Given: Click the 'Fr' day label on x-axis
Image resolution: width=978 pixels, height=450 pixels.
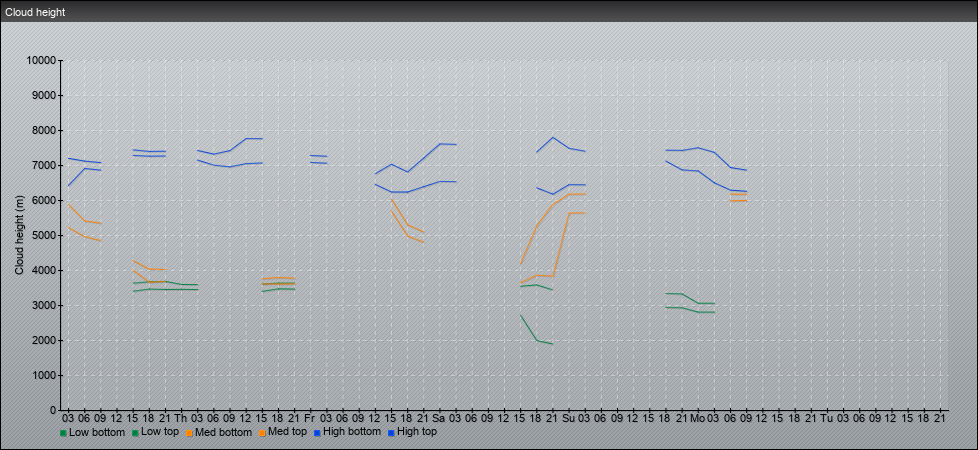Looking at the screenshot, I should tap(310, 416).
